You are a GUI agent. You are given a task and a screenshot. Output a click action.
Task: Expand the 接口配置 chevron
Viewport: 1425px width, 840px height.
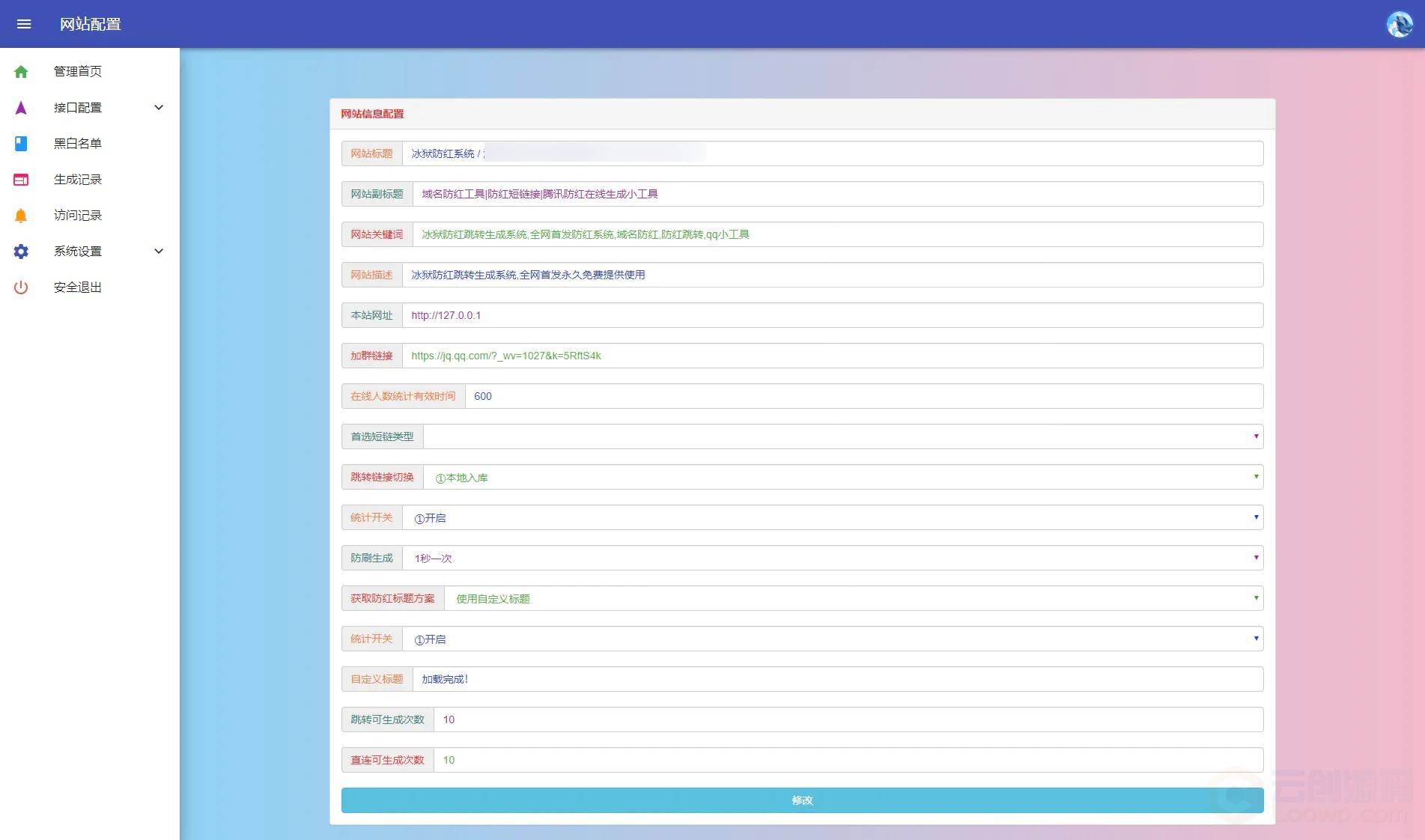pyautogui.click(x=159, y=108)
